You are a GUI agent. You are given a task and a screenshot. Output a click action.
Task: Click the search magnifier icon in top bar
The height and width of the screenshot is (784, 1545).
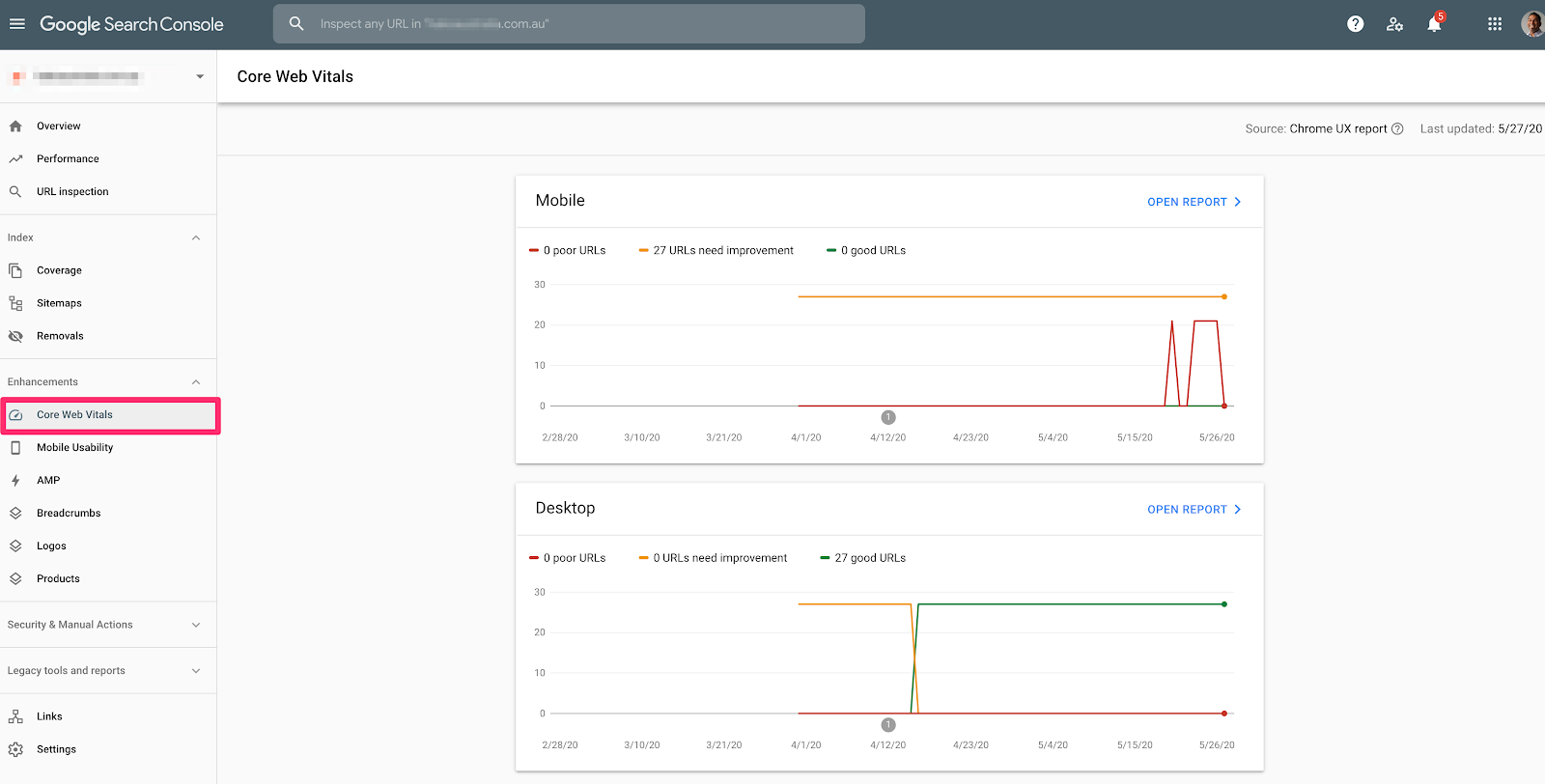click(x=296, y=23)
